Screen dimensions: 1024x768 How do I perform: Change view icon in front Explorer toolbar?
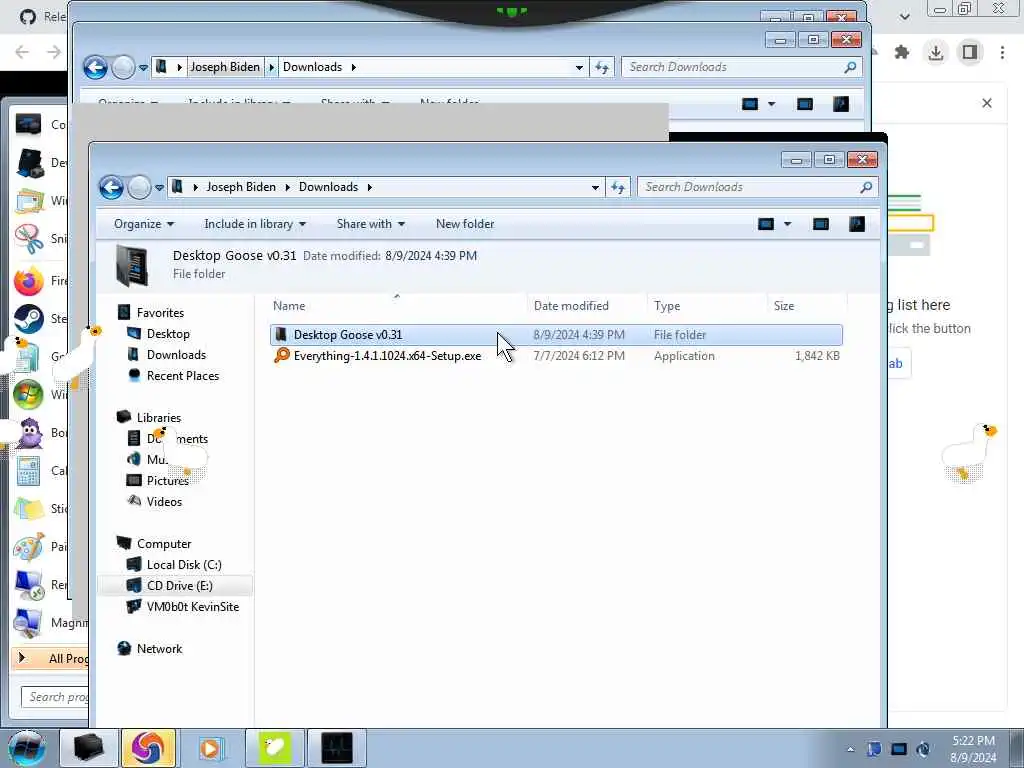tap(766, 224)
